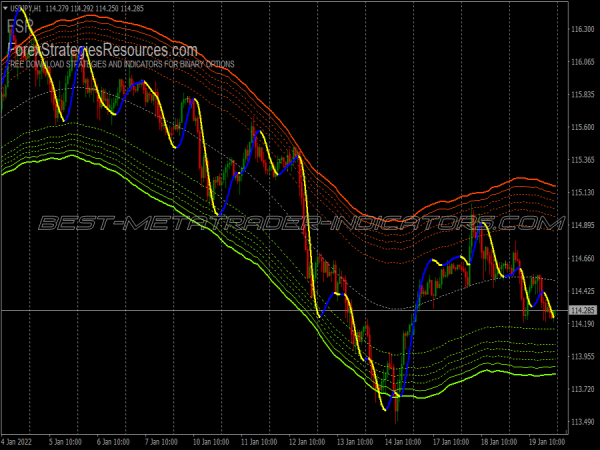
Task: Click the USDJPY,H1 symbol title
Action: [x=26, y=8]
